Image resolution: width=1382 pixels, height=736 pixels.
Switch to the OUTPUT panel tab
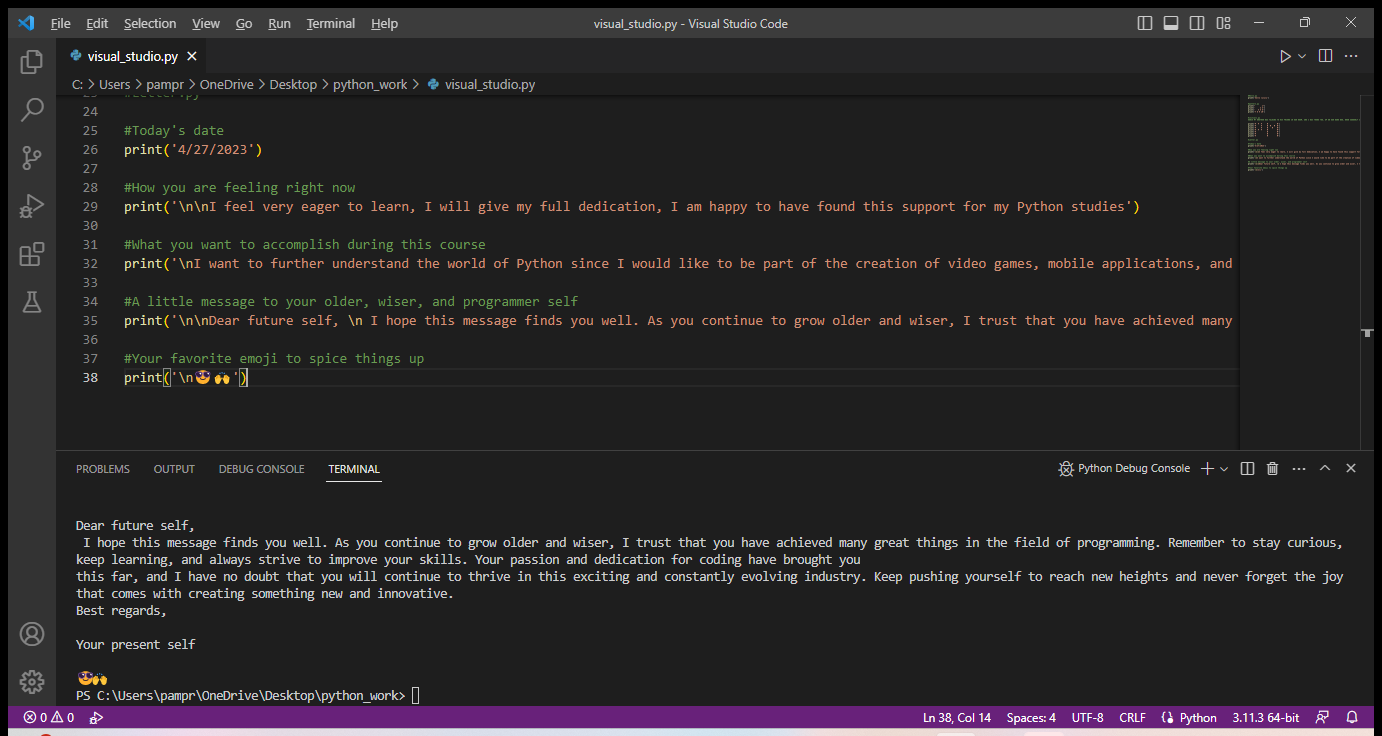[x=174, y=469]
